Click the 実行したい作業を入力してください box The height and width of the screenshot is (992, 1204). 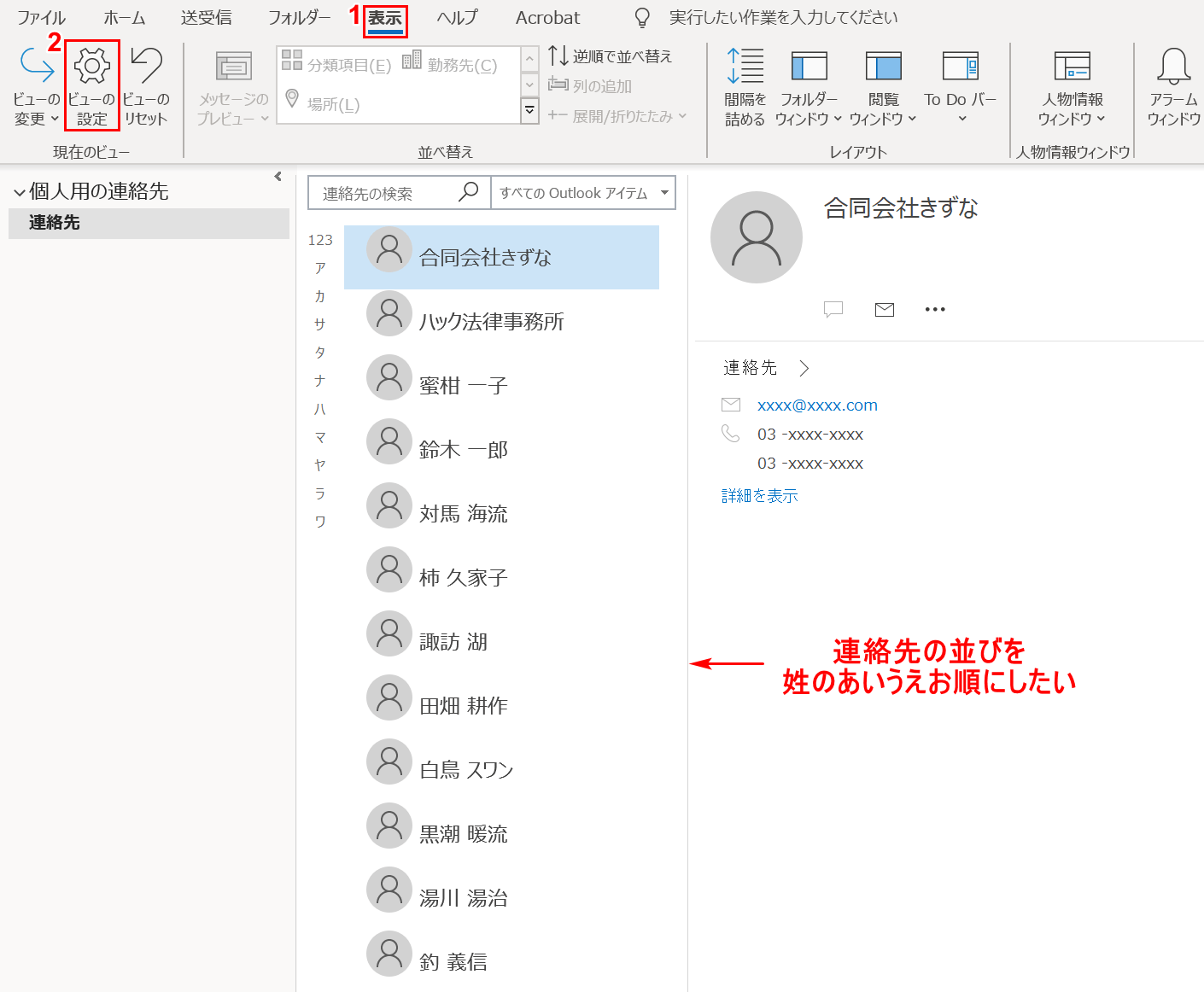click(783, 18)
